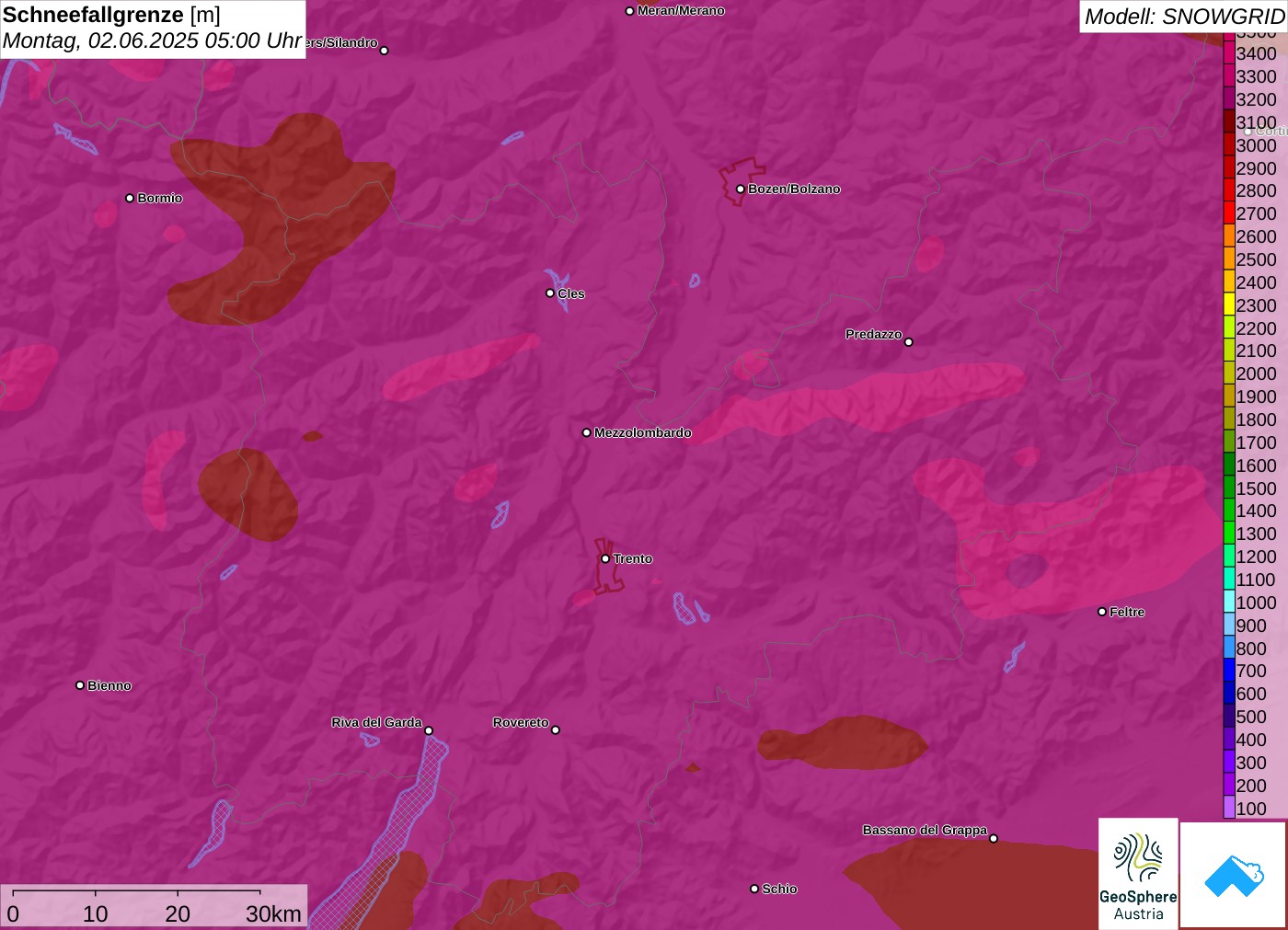Image resolution: width=1288 pixels, height=930 pixels.
Task: Click the 700 blue legend swatch
Action: coord(1229,671)
